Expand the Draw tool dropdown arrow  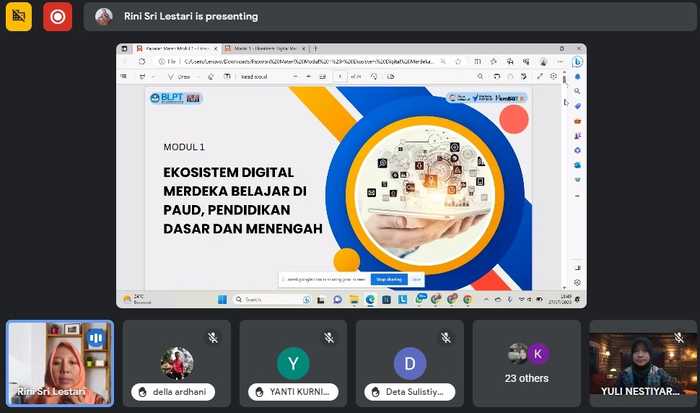(x=197, y=77)
